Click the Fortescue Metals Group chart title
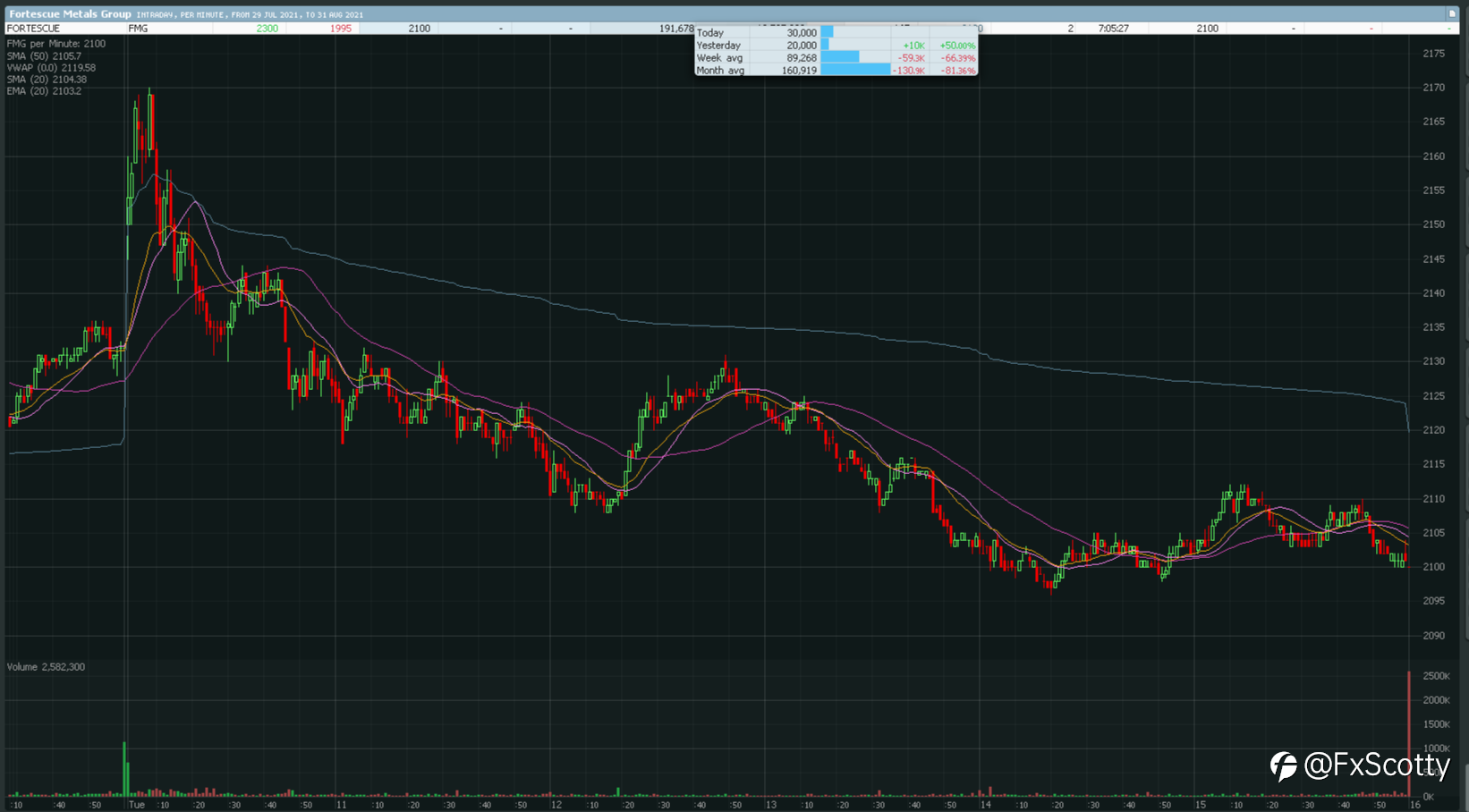The width and height of the screenshot is (1469, 812). click(70, 14)
